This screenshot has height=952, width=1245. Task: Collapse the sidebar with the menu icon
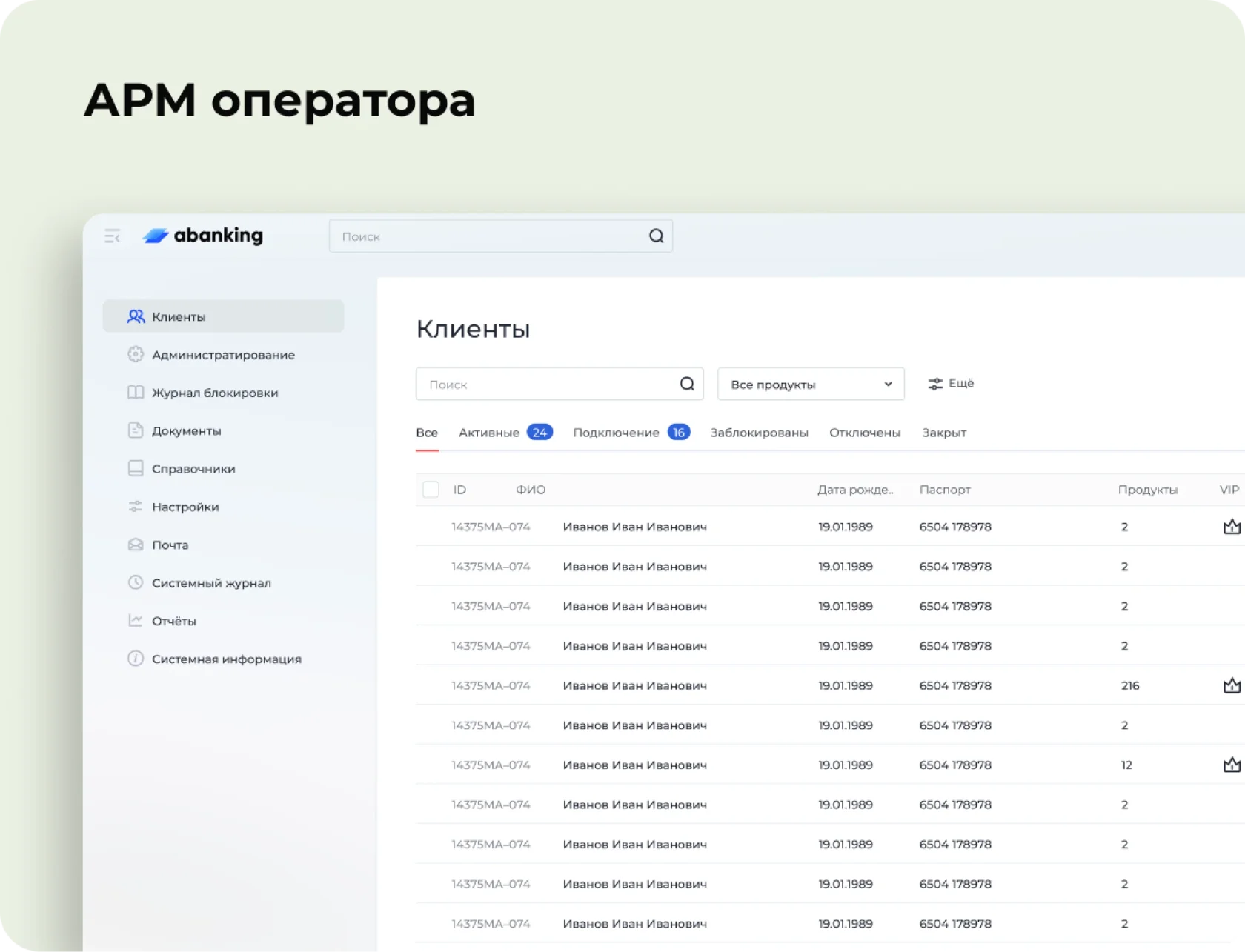113,236
